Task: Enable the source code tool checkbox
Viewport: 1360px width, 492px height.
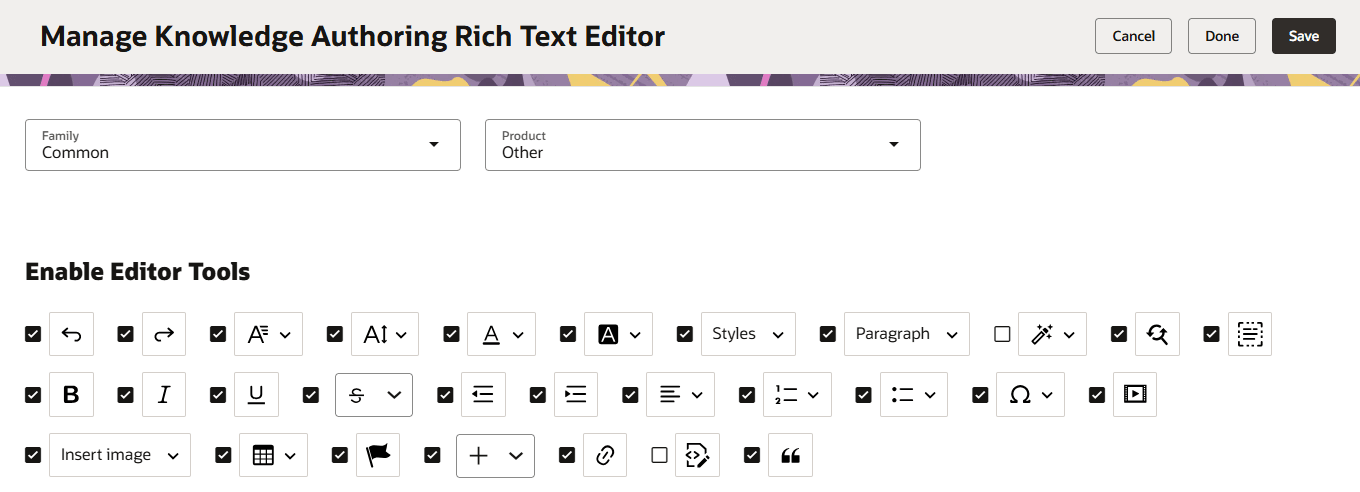Action: click(659, 455)
